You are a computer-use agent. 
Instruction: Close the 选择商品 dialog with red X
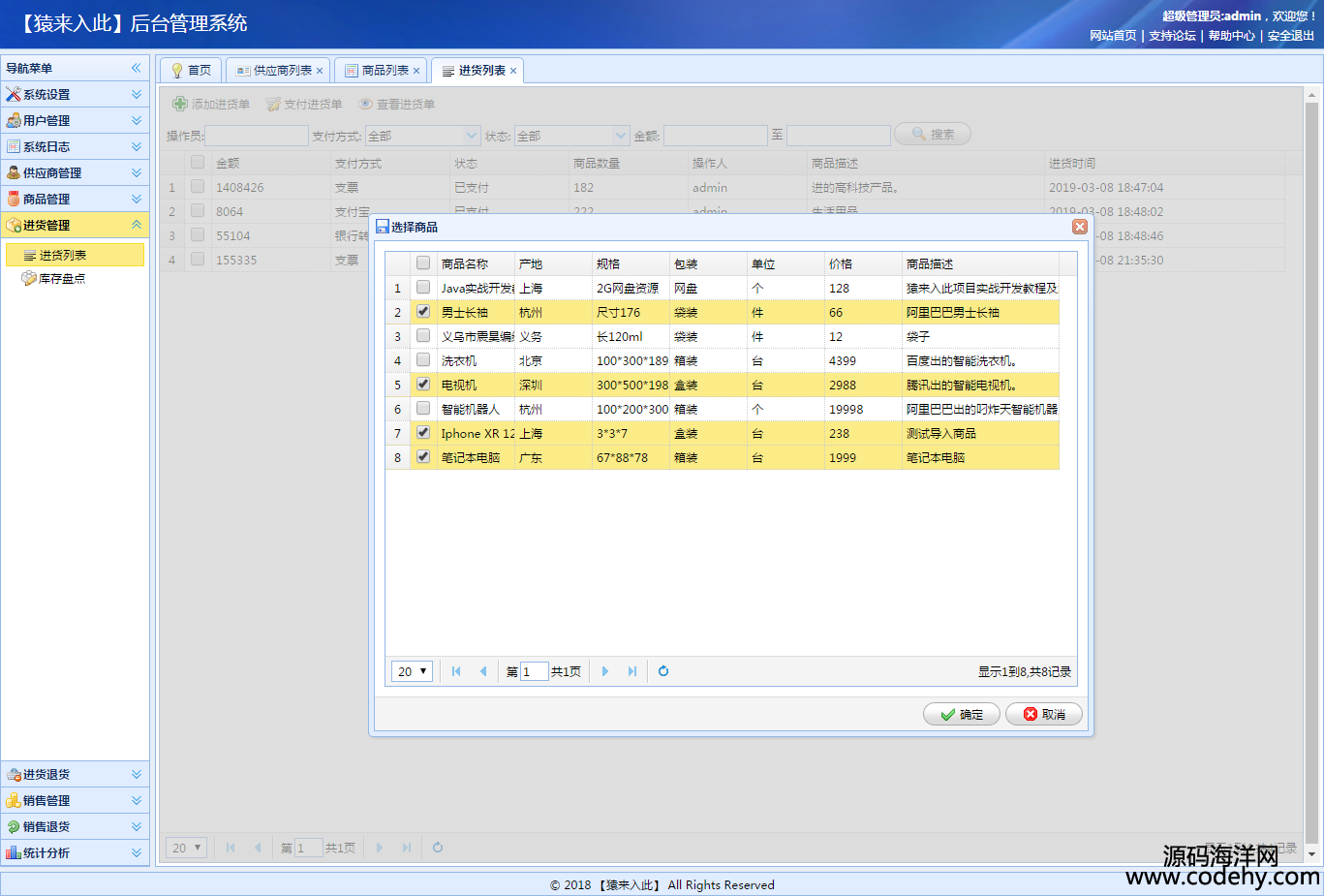(1079, 227)
